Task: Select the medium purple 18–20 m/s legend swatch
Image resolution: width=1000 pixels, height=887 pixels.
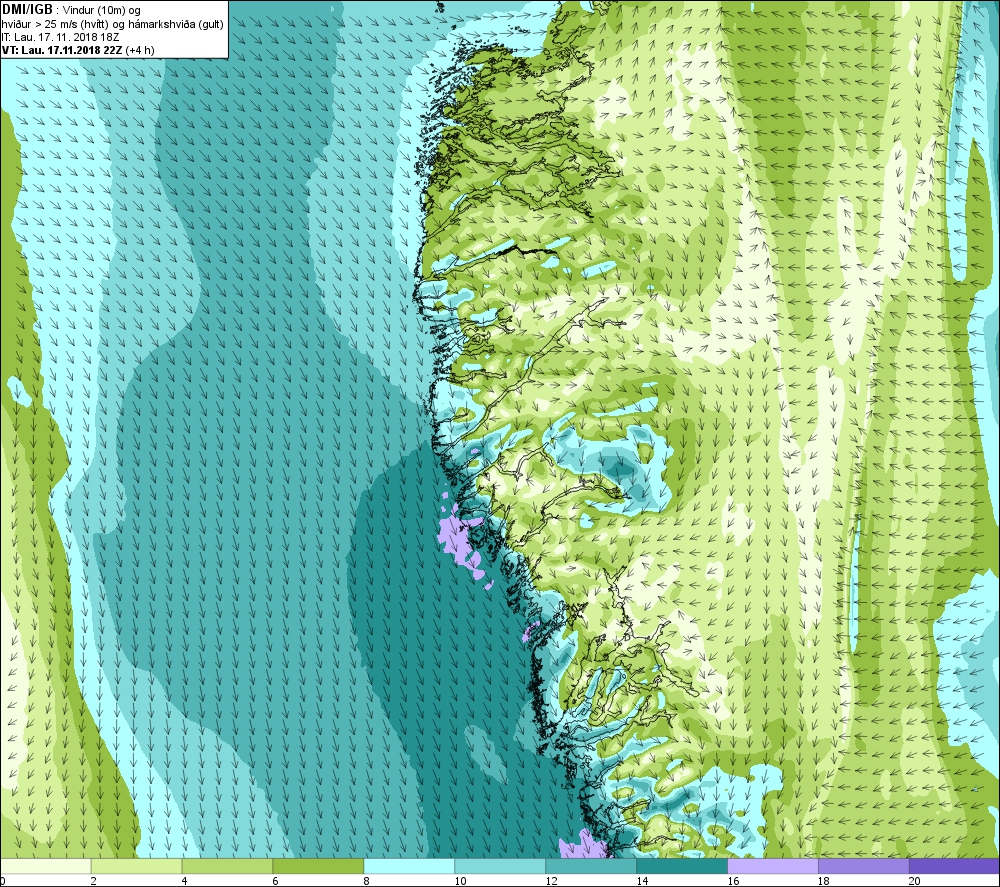Action: pos(864,866)
